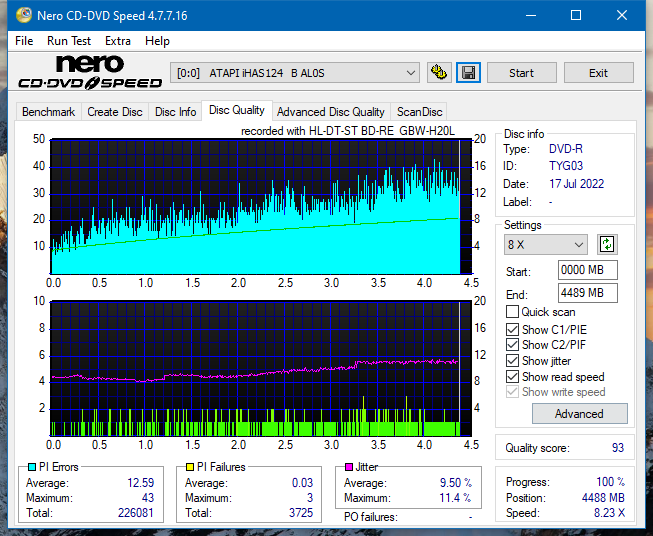Click the Start button

(x=521, y=73)
